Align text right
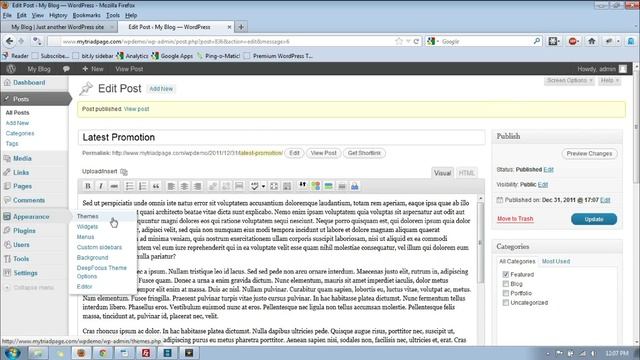 pos(198,186)
